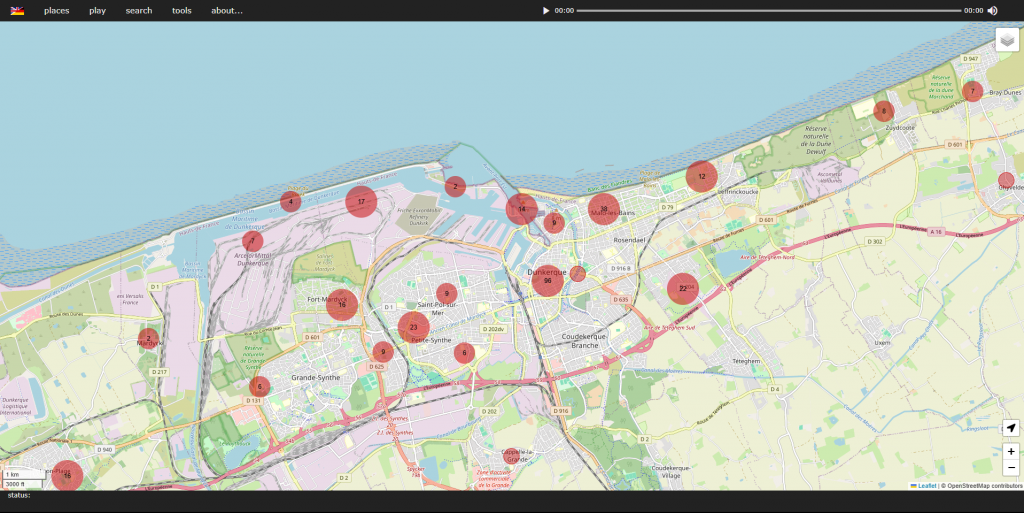Select the cluster marker labeled 23

413,327
